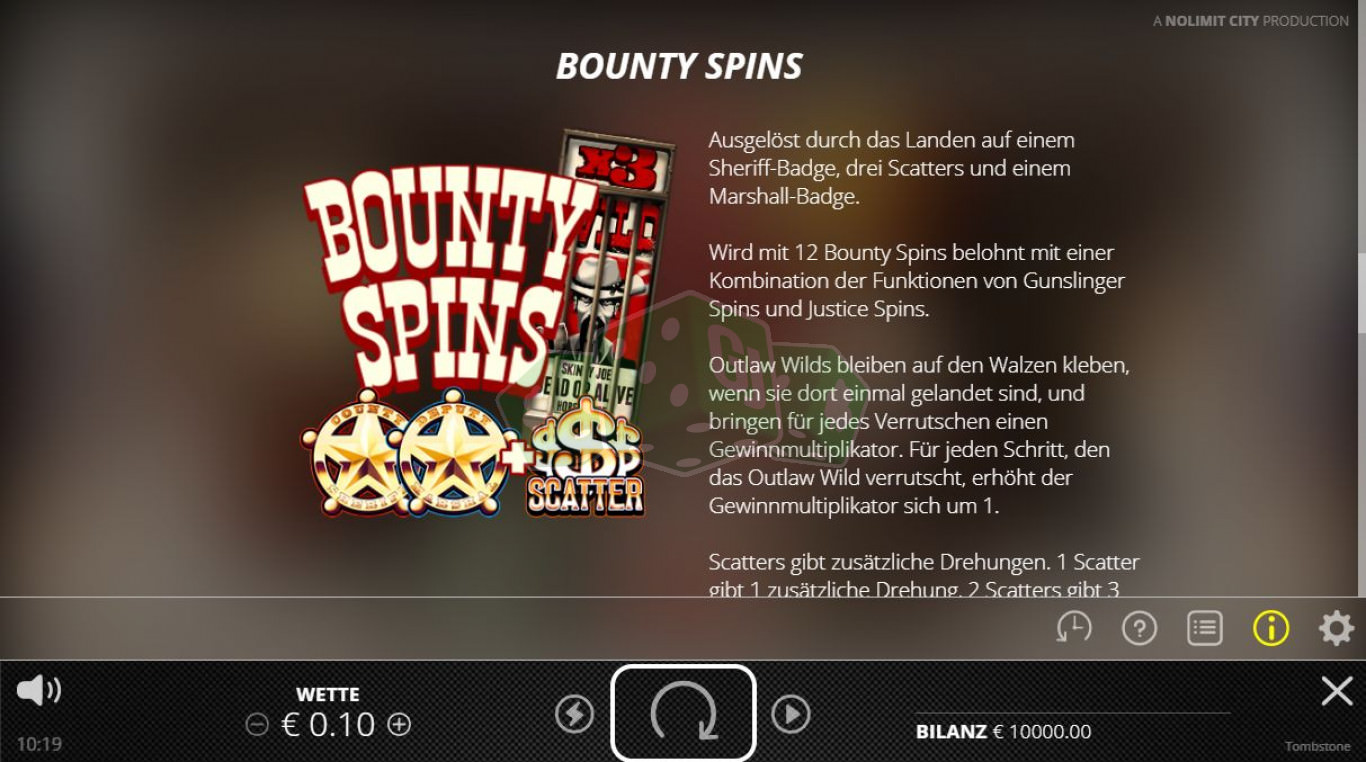Click the Bilanz € 10000.00 balance
Image resolution: width=1366 pixels, height=762 pixels.
pyautogui.click(x=1003, y=732)
